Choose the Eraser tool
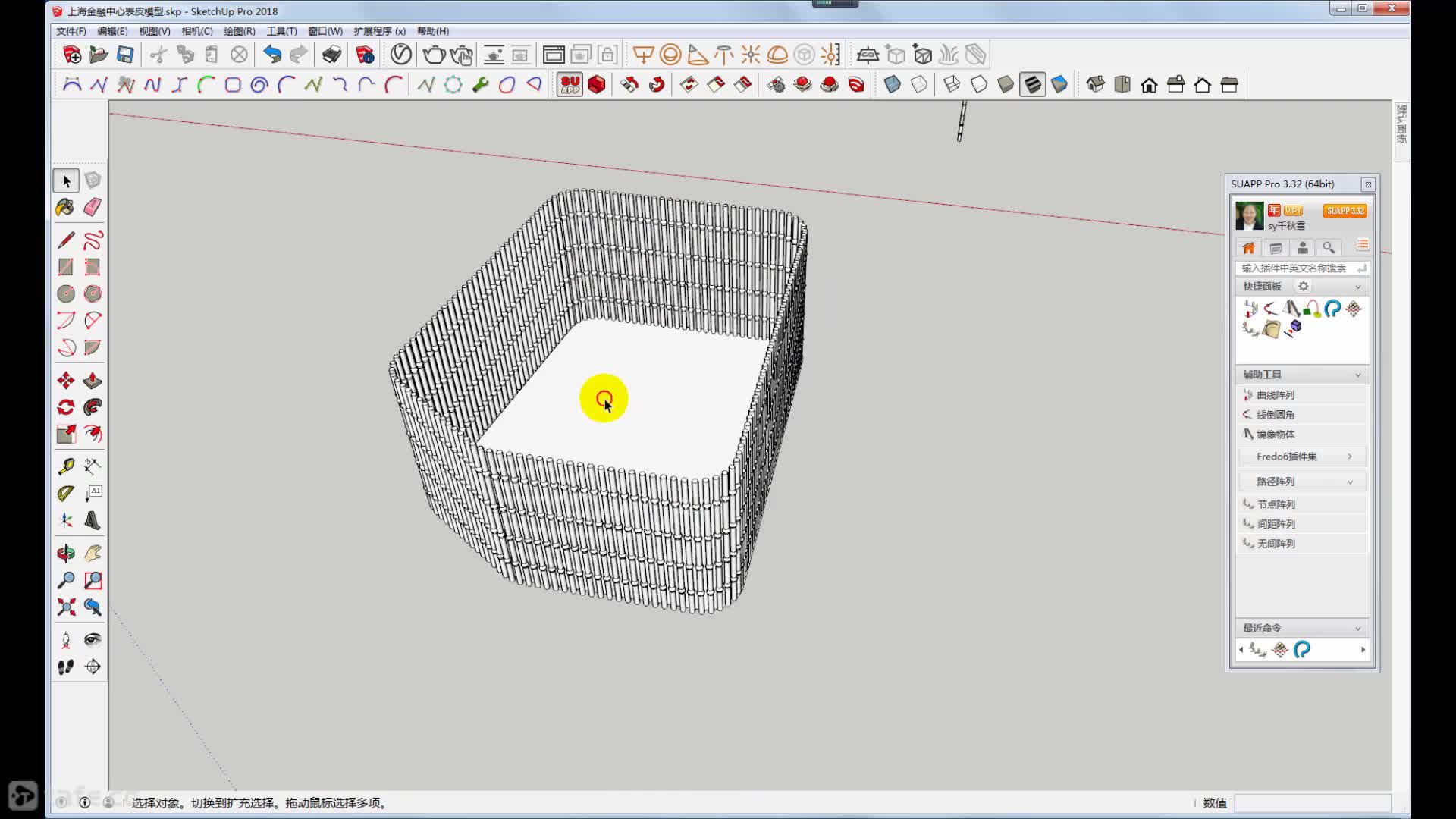 (93, 207)
